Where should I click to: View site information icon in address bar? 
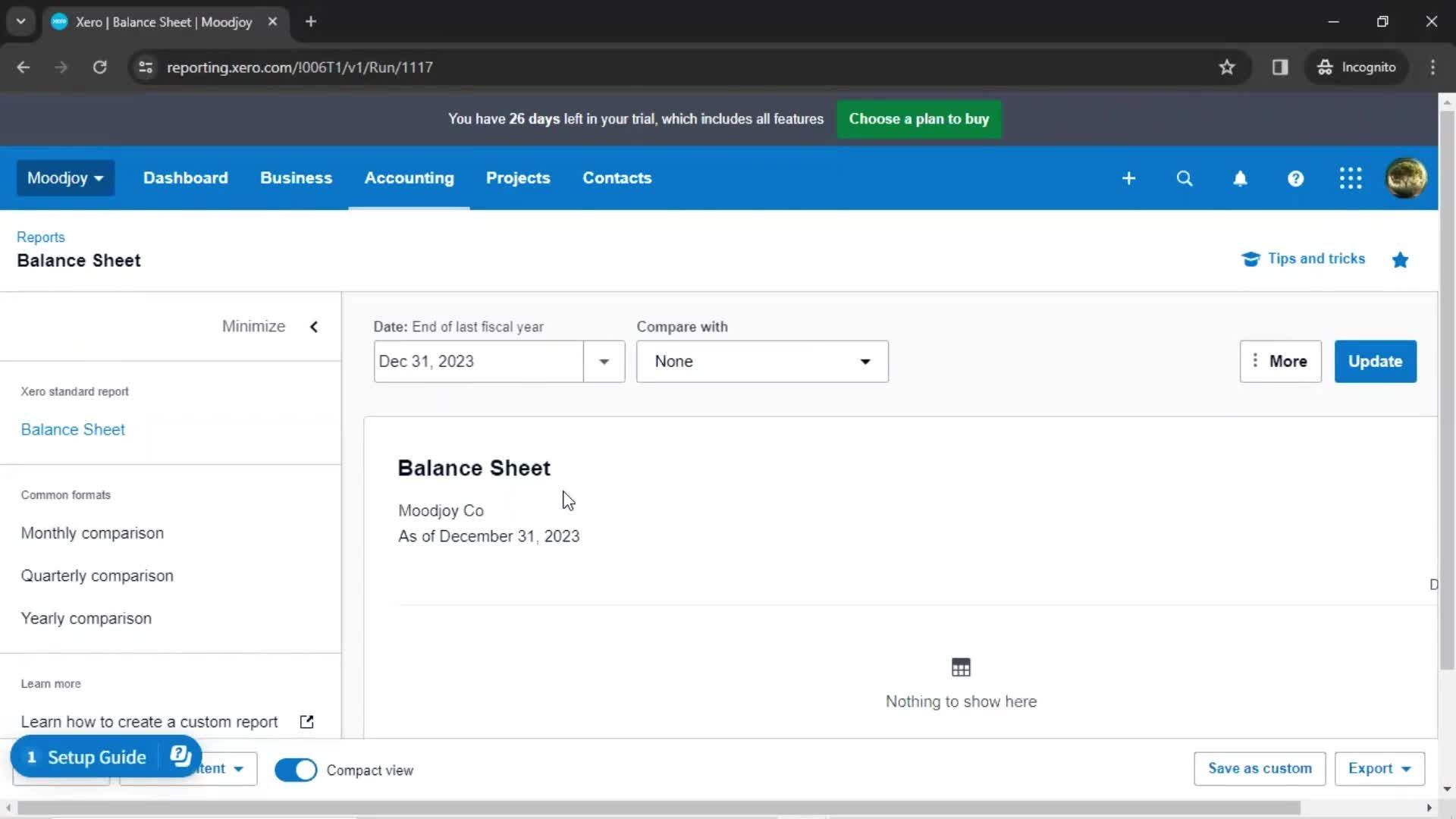click(146, 67)
